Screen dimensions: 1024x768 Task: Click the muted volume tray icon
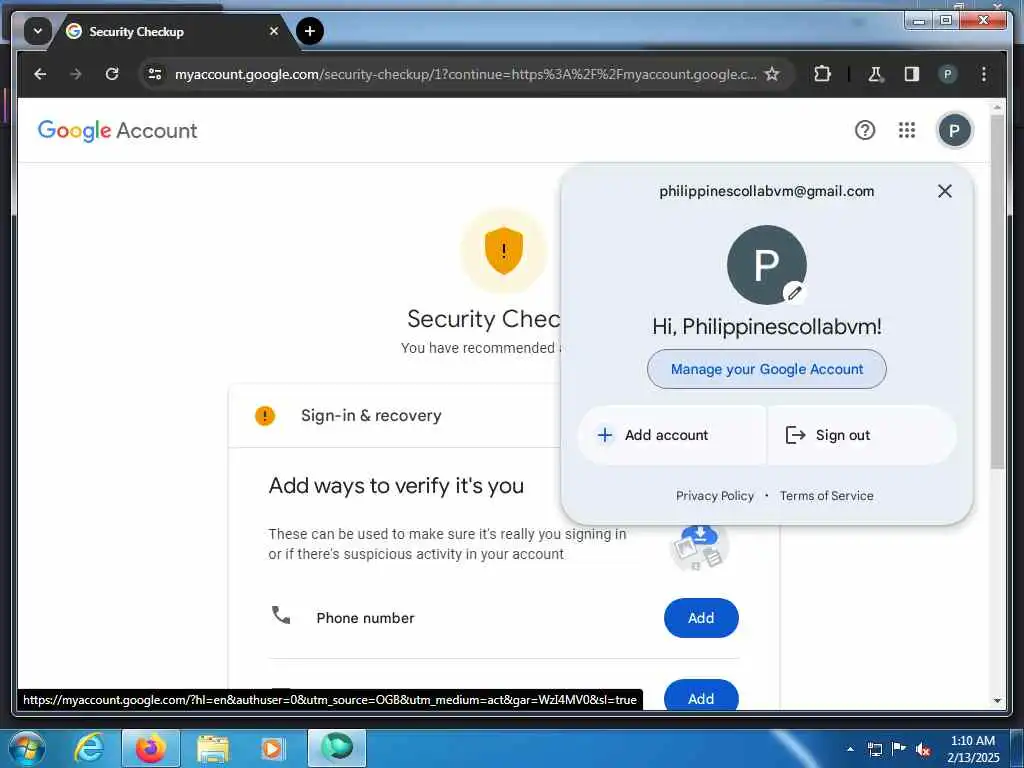922,749
